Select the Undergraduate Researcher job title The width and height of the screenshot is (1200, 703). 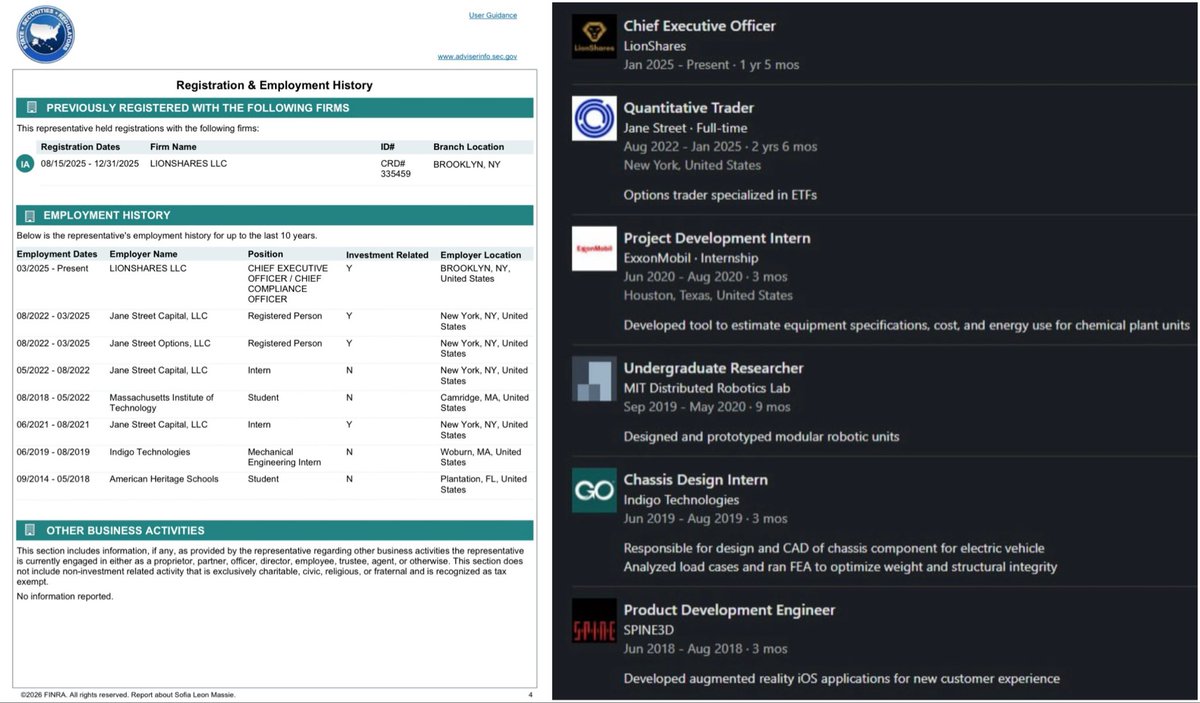coord(713,368)
